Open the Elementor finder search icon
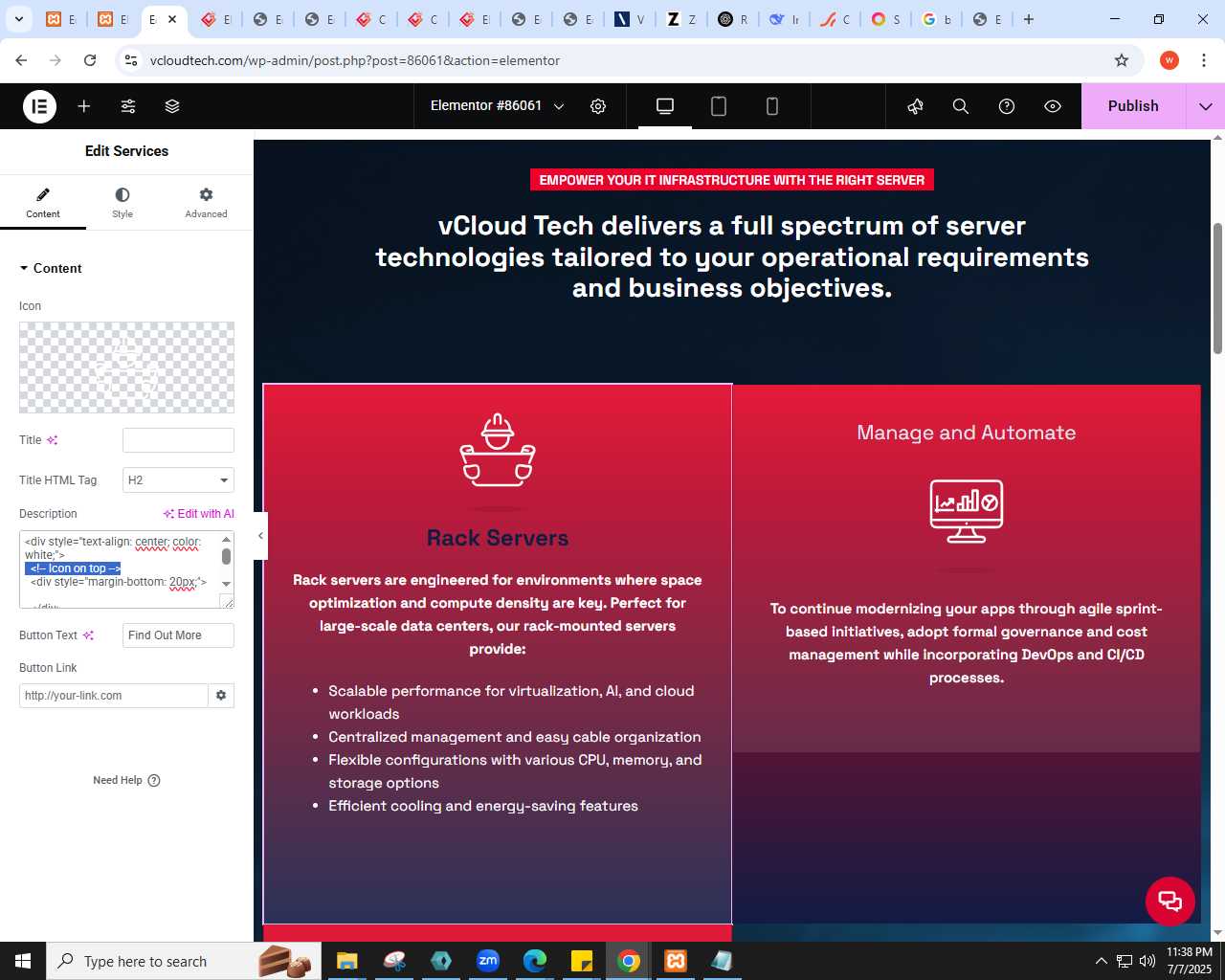Image resolution: width=1225 pixels, height=980 pixels. 961,106
